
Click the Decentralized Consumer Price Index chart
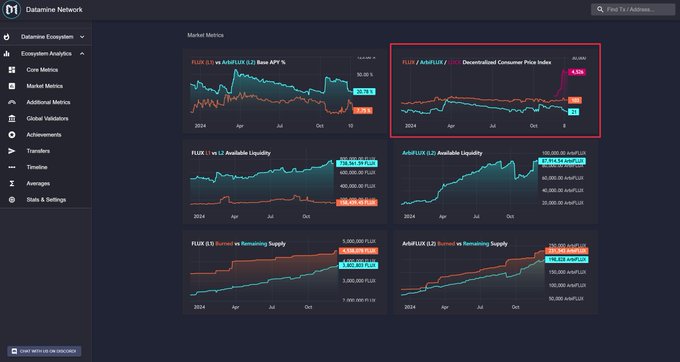pyautogui.click(x=495, y=91)
